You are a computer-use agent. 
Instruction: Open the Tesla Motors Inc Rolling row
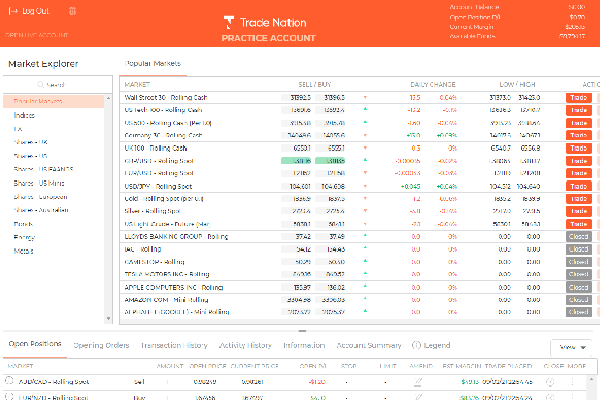coord(359,274)
